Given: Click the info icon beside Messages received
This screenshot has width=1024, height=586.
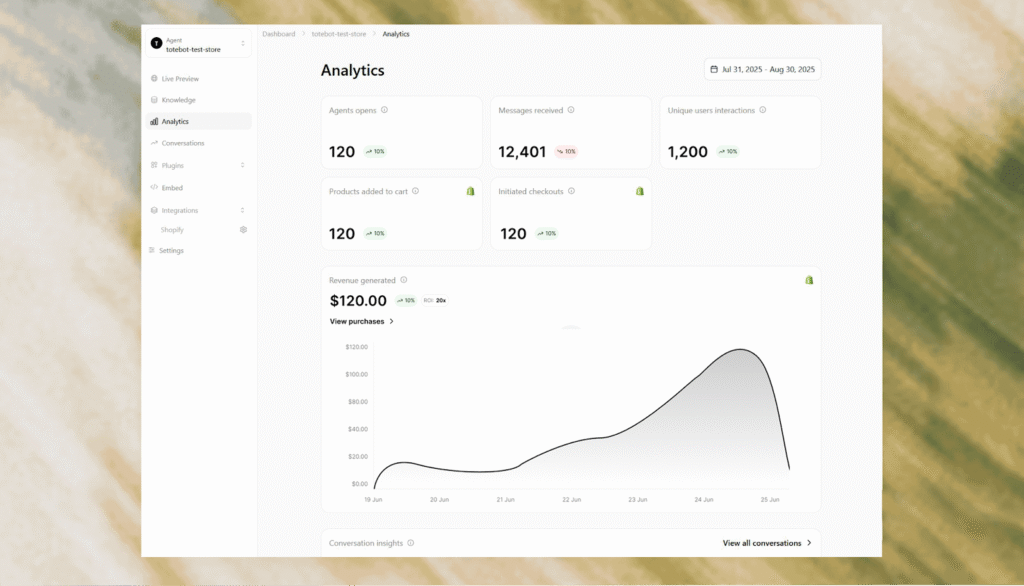Looking at the screenshot, I should pos(571,111).
